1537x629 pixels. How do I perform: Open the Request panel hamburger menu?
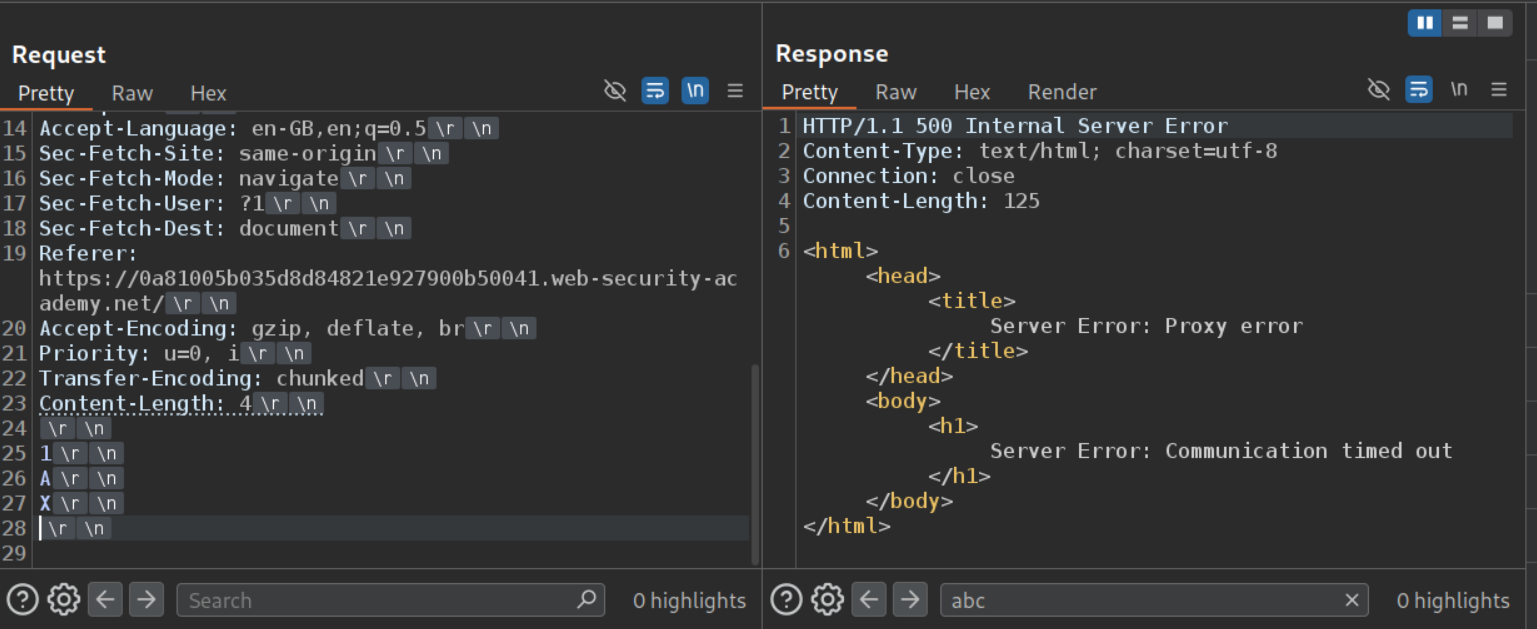coord(735,91)
